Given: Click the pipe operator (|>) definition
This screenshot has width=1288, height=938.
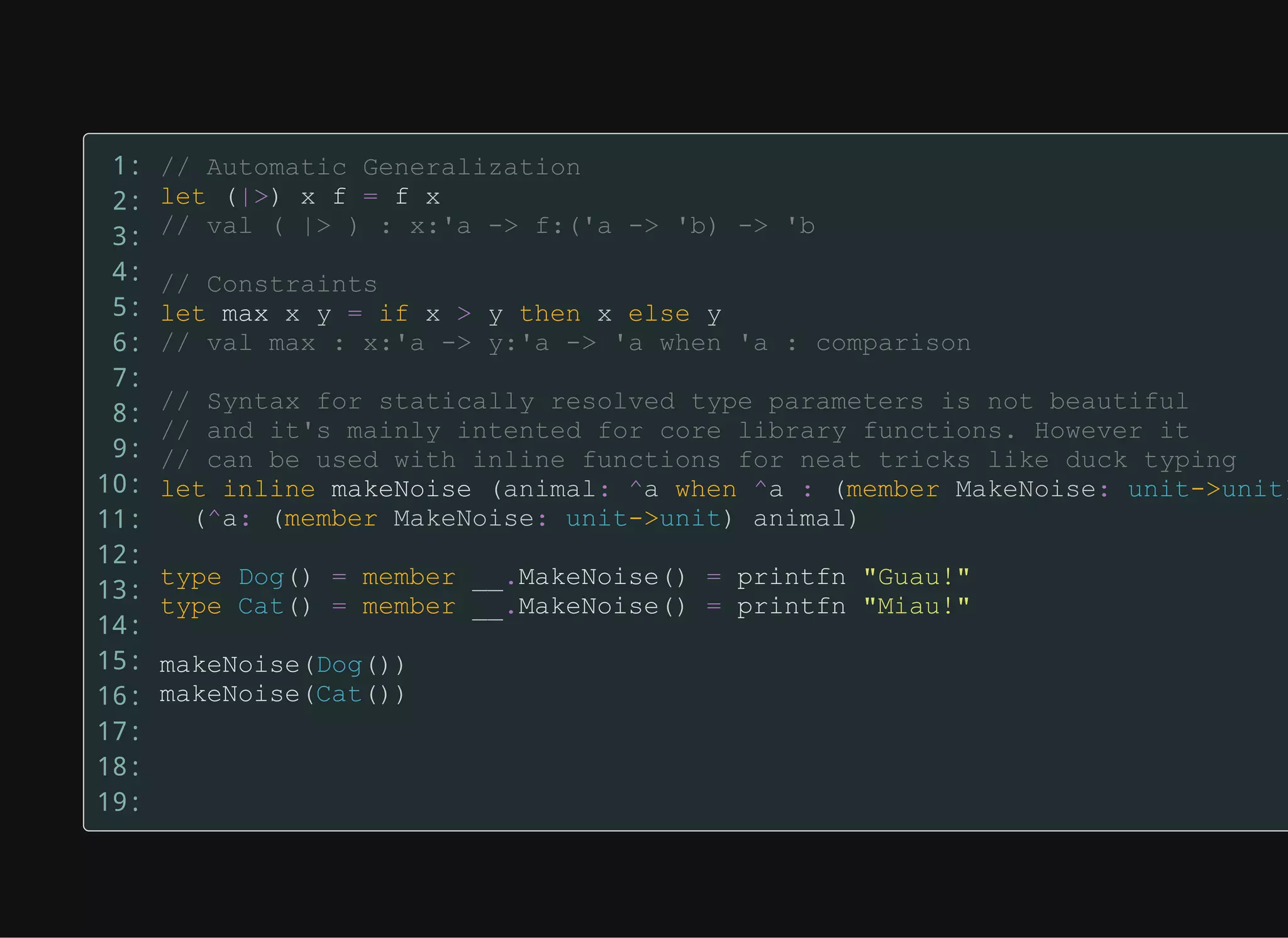Looking at the screenshot, I should pyautogui.click(x=253, y=197).
